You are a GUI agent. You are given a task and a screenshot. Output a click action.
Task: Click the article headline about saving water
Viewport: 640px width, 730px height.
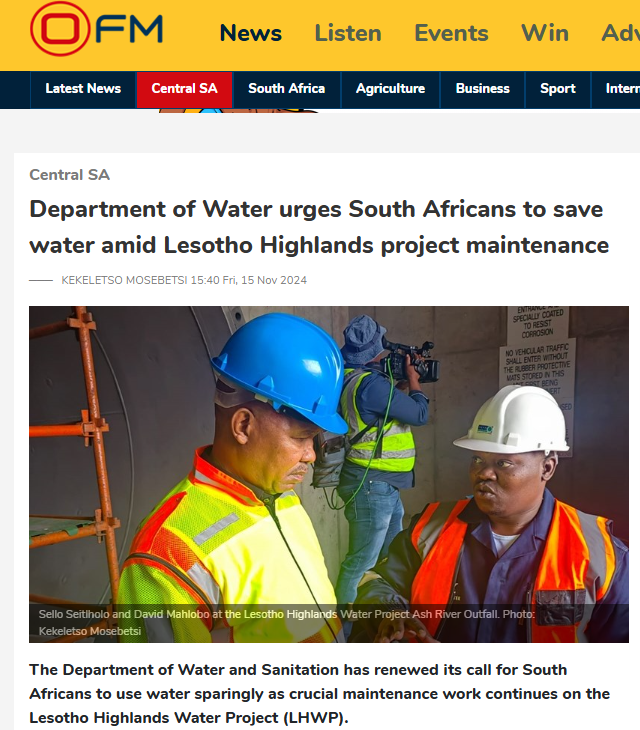(319, 227)
